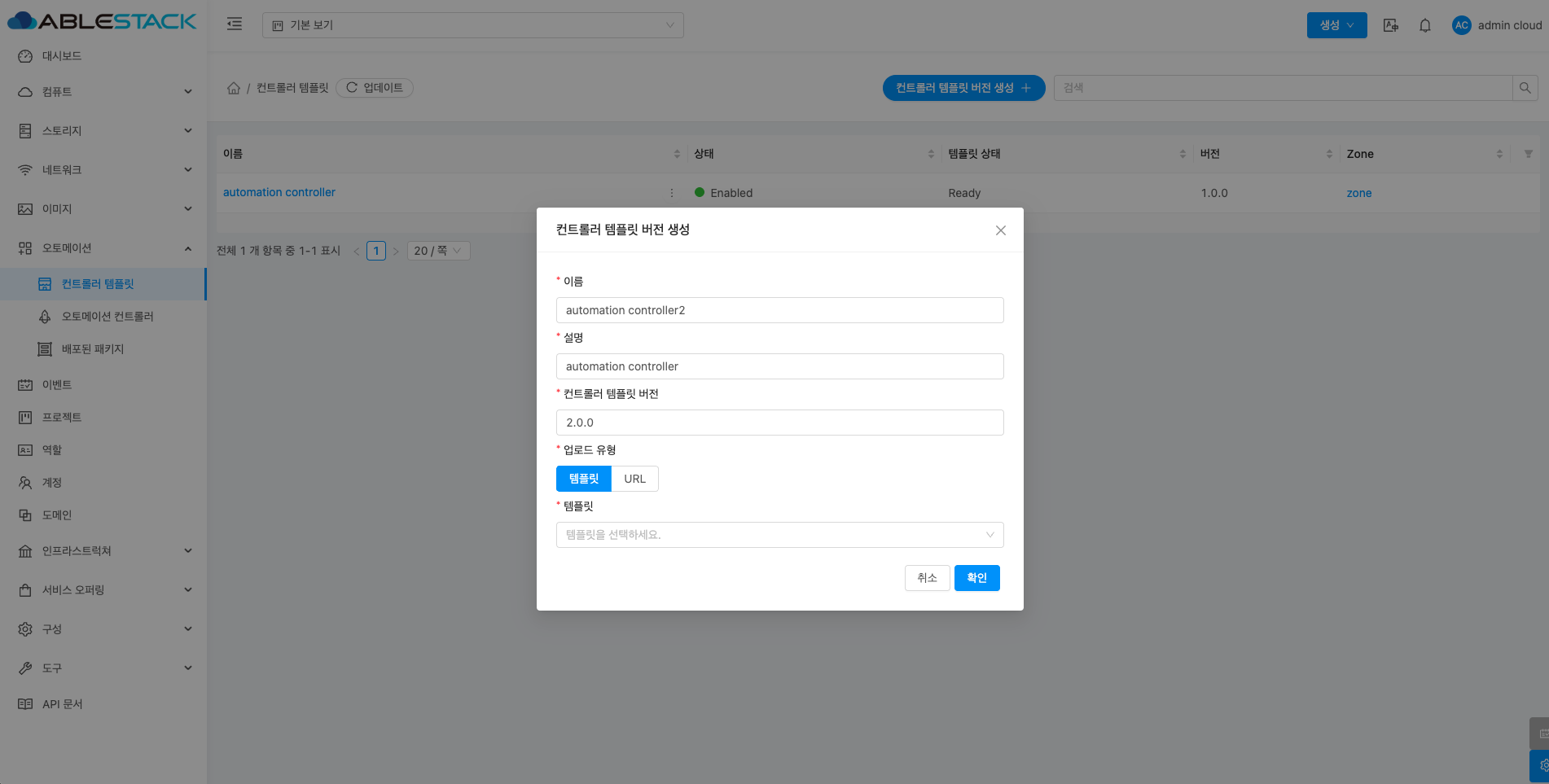Click the events calendar icon

coord(25,385)
